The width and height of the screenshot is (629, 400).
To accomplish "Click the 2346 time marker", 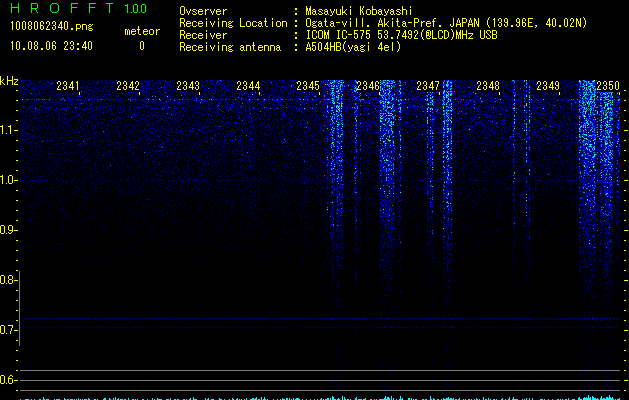I will [368, 86].
